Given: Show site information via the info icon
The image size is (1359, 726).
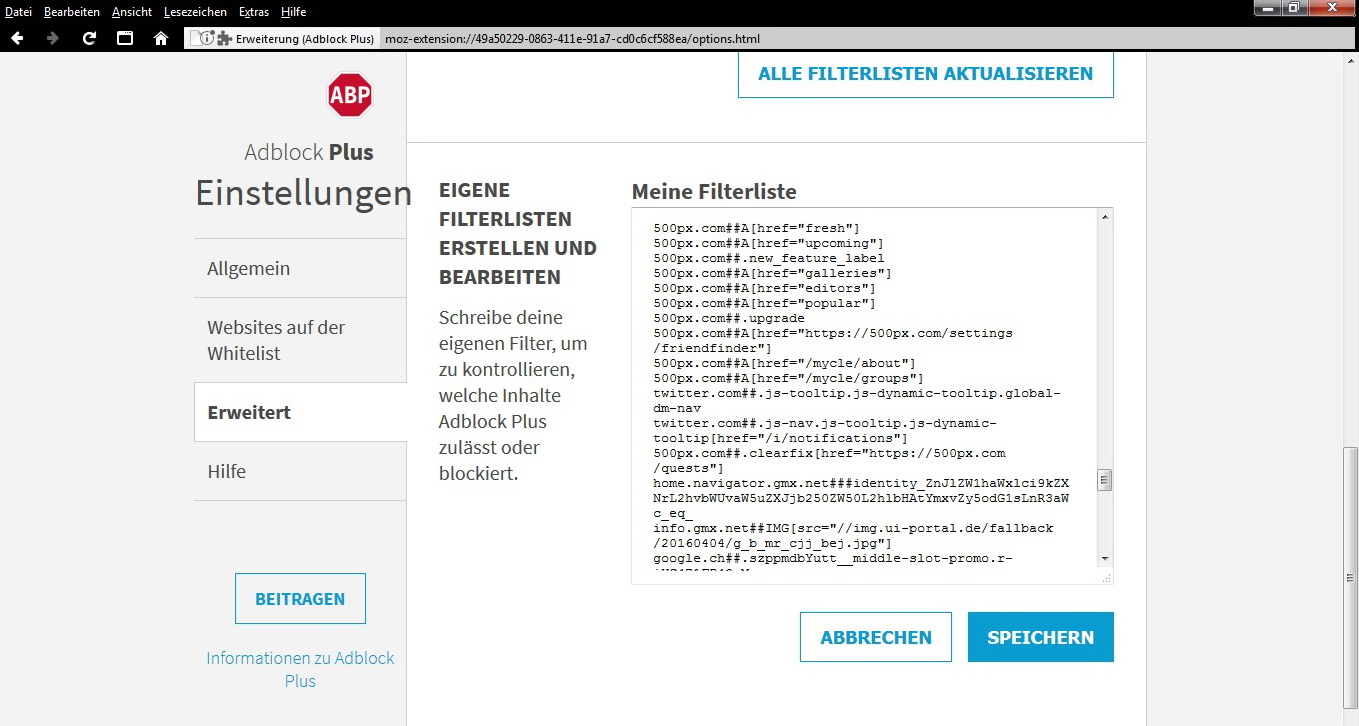Looking at the screenshot, I should pos(208,39).
